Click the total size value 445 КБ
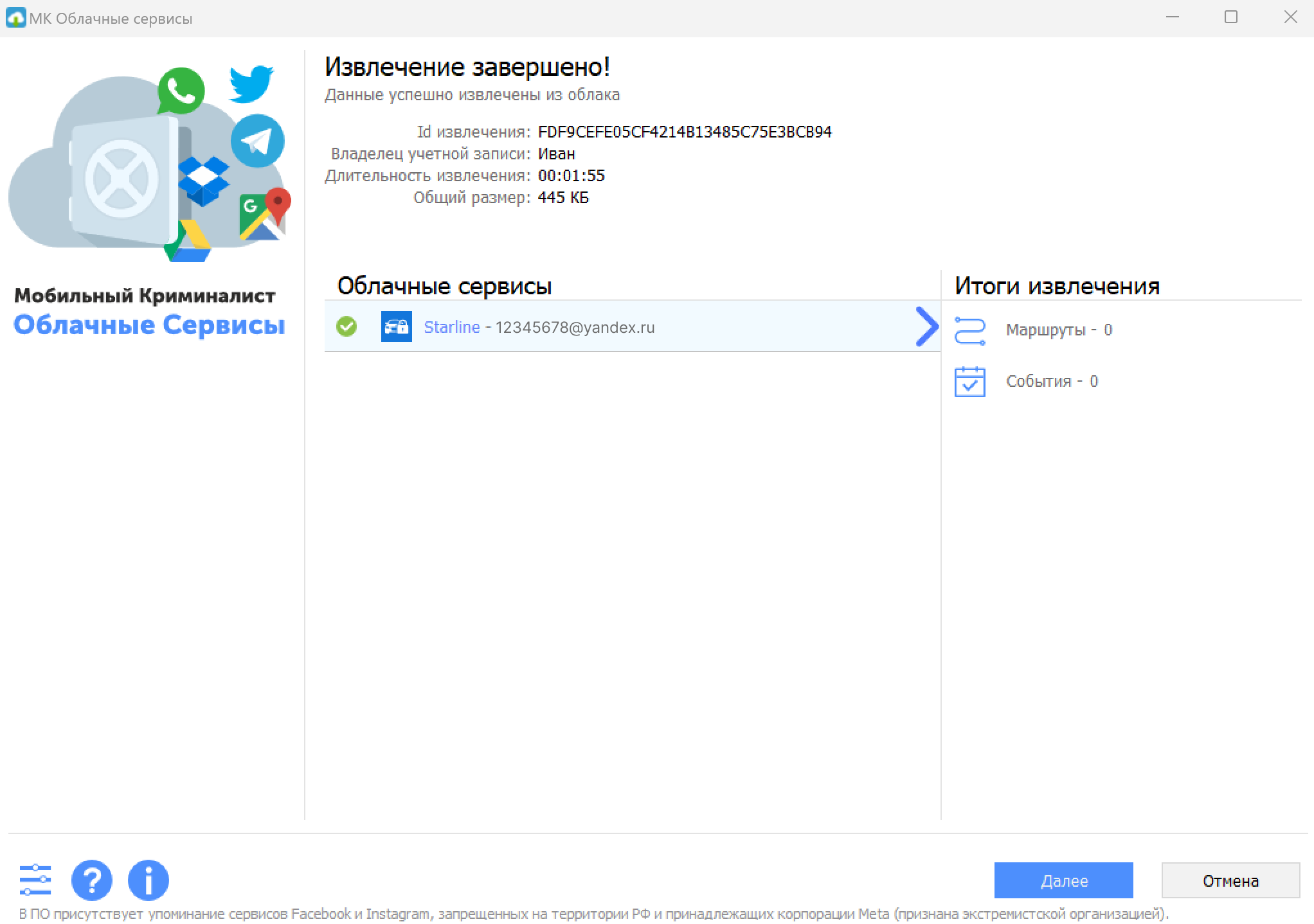Viewport: 1314px width, 924px height. click(563, 197)
